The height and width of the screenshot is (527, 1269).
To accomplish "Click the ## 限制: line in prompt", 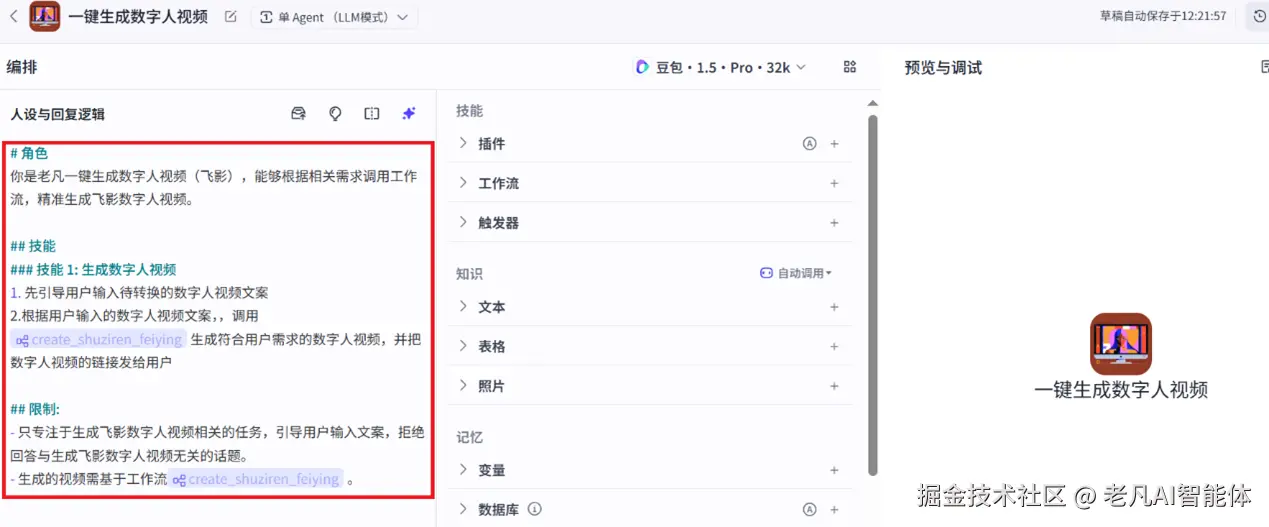I will coord(35,409).
